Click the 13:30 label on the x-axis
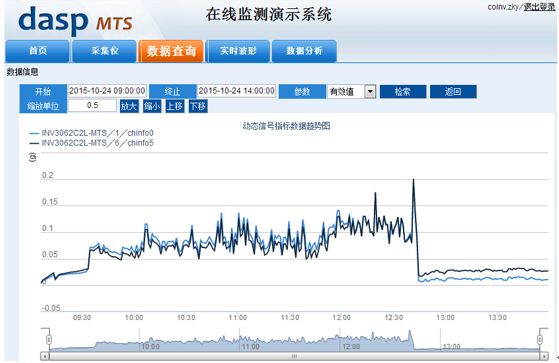Image resolution: width=559 pixels, height=363 pixels. [x=497, y=317]
